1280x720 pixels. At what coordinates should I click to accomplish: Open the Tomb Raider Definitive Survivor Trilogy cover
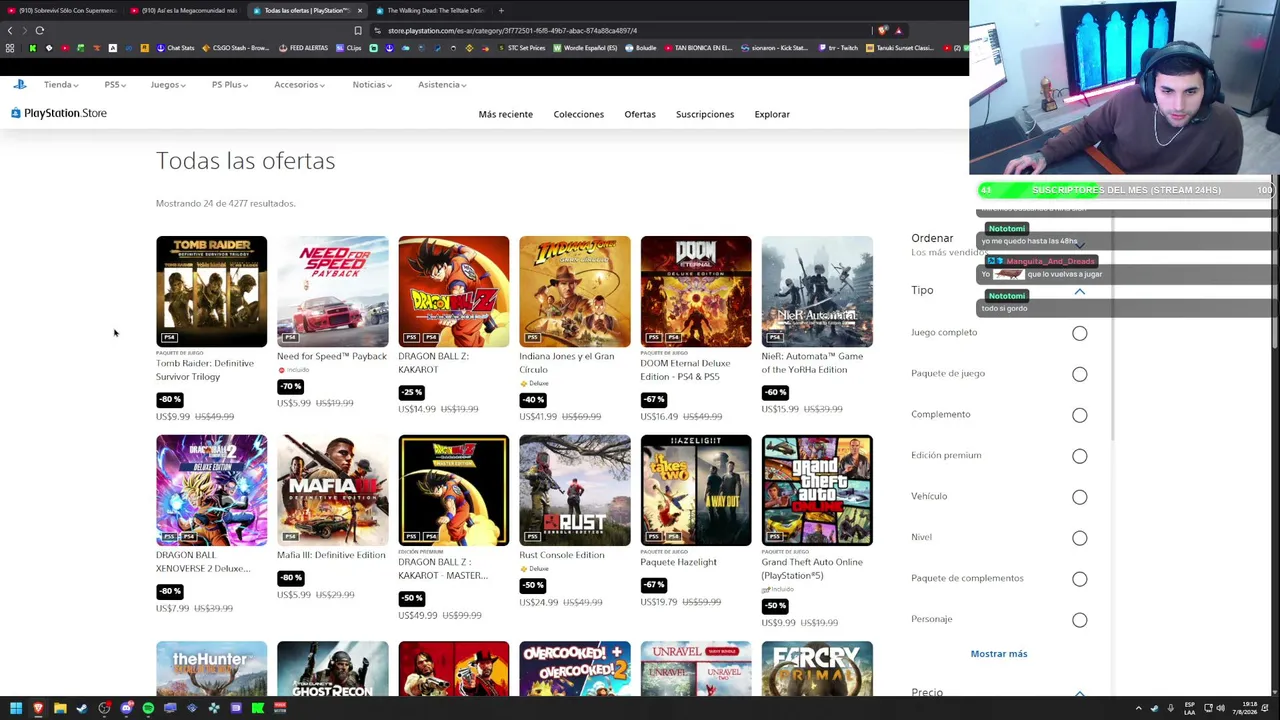(x=211, y=291)
